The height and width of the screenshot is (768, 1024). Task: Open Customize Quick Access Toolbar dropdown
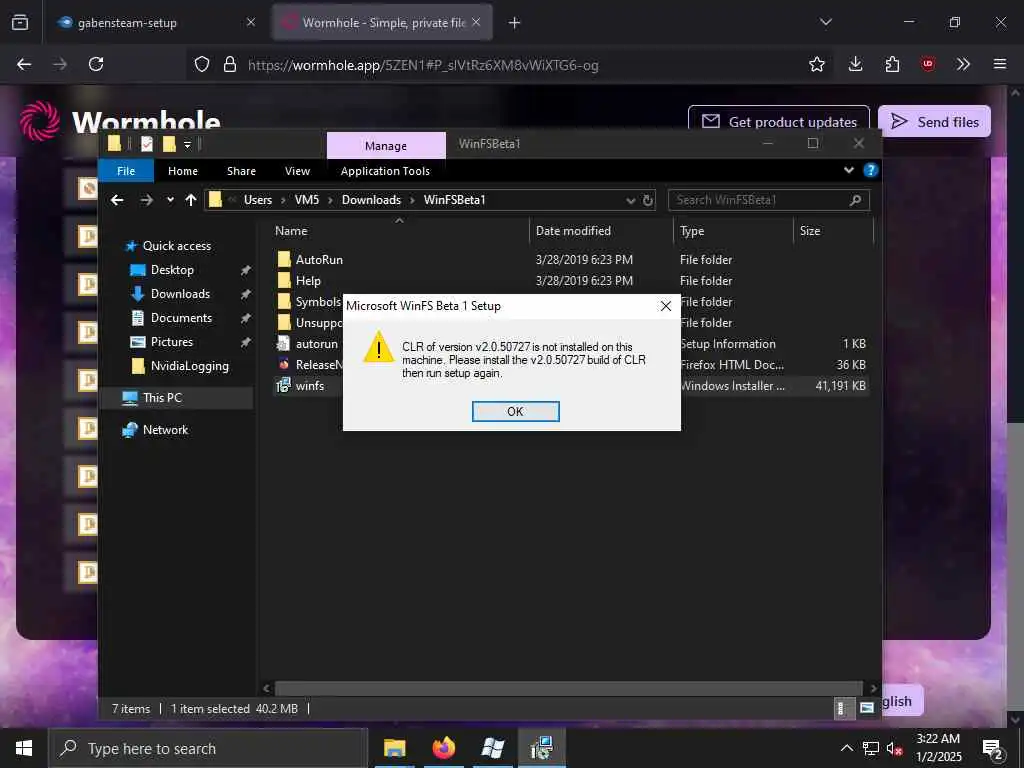point(187,144)
